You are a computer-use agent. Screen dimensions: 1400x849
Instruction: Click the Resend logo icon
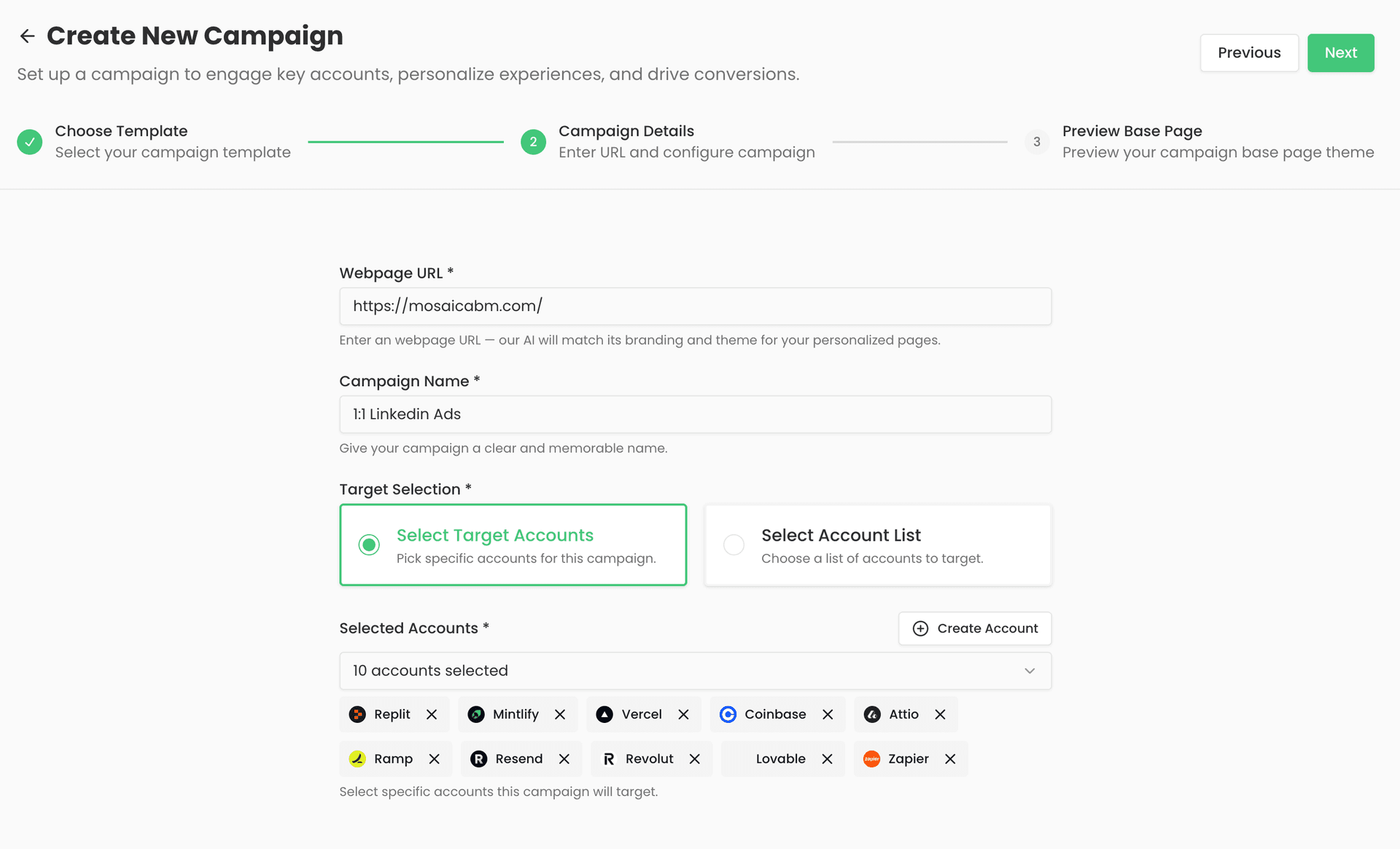pos(478,759)
